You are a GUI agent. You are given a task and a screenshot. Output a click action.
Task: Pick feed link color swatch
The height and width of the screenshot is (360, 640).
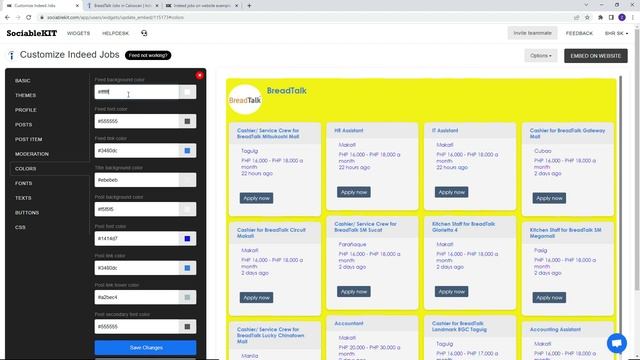tap(187, 151)
